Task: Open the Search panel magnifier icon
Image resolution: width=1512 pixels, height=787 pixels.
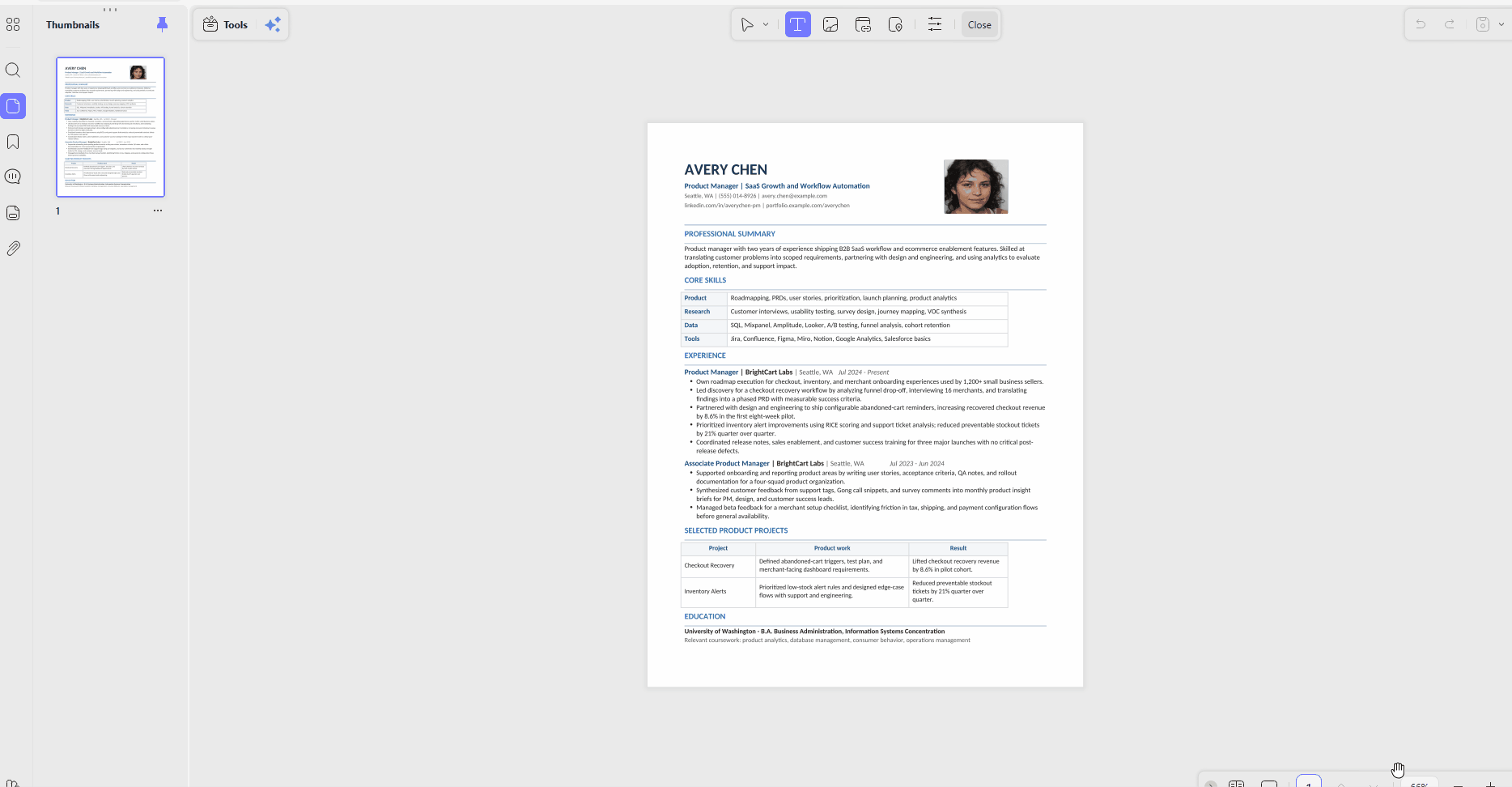Action: [x=13, y=70]
